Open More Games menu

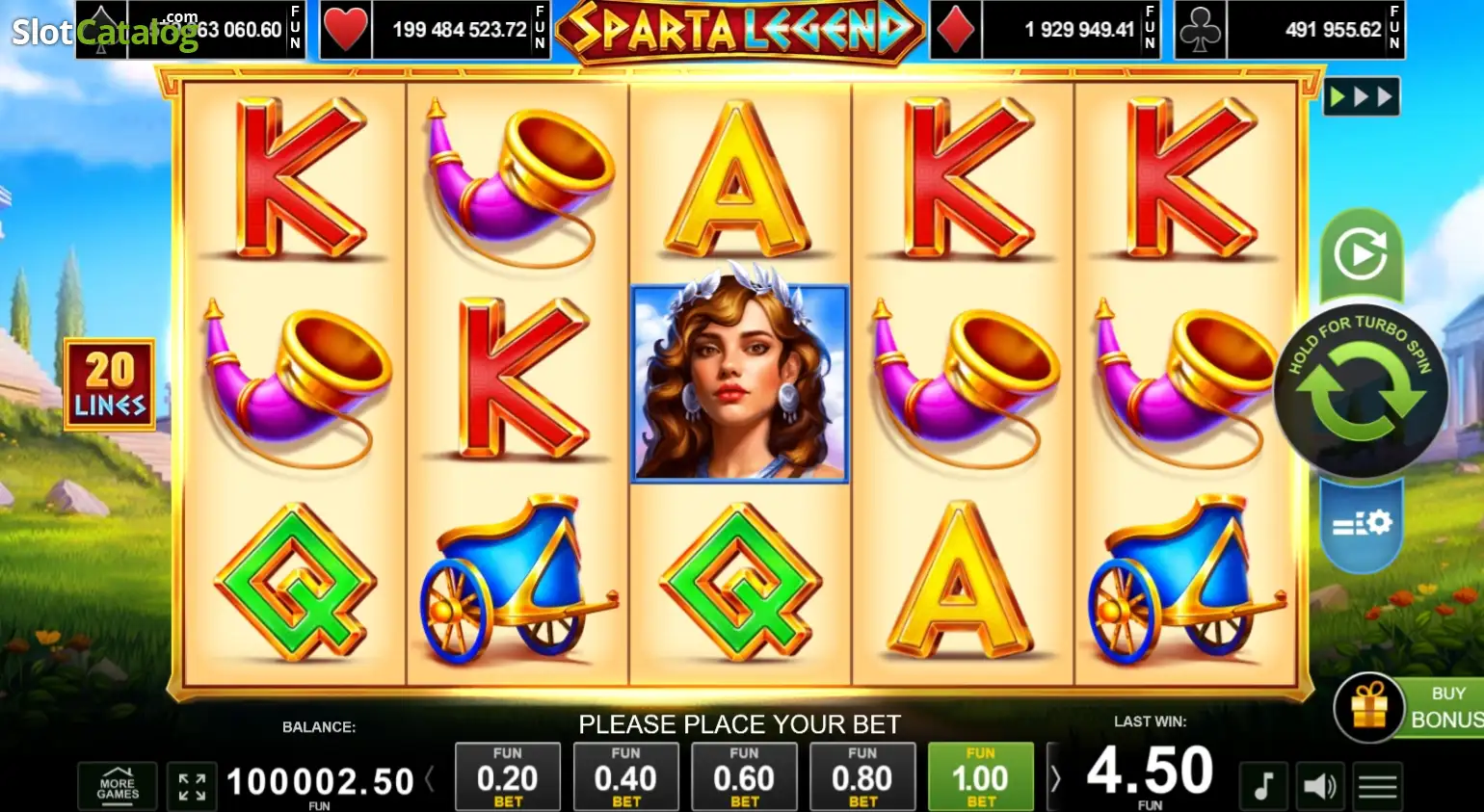pos(118,786)
